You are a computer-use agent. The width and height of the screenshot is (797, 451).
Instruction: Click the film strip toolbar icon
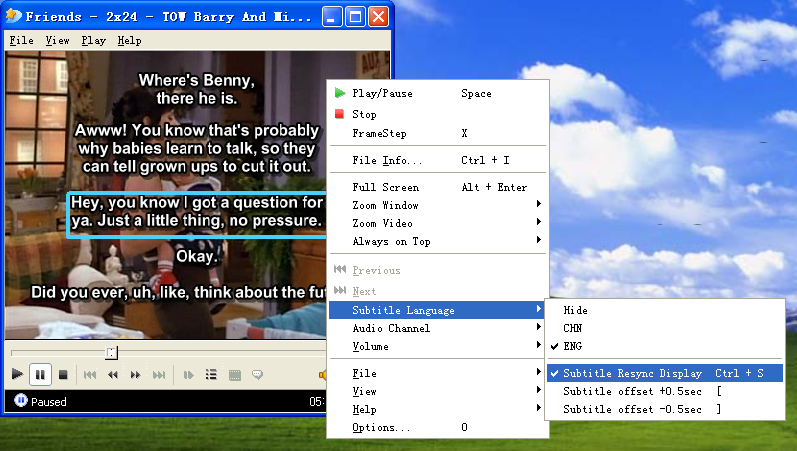(x=234, y=375)
